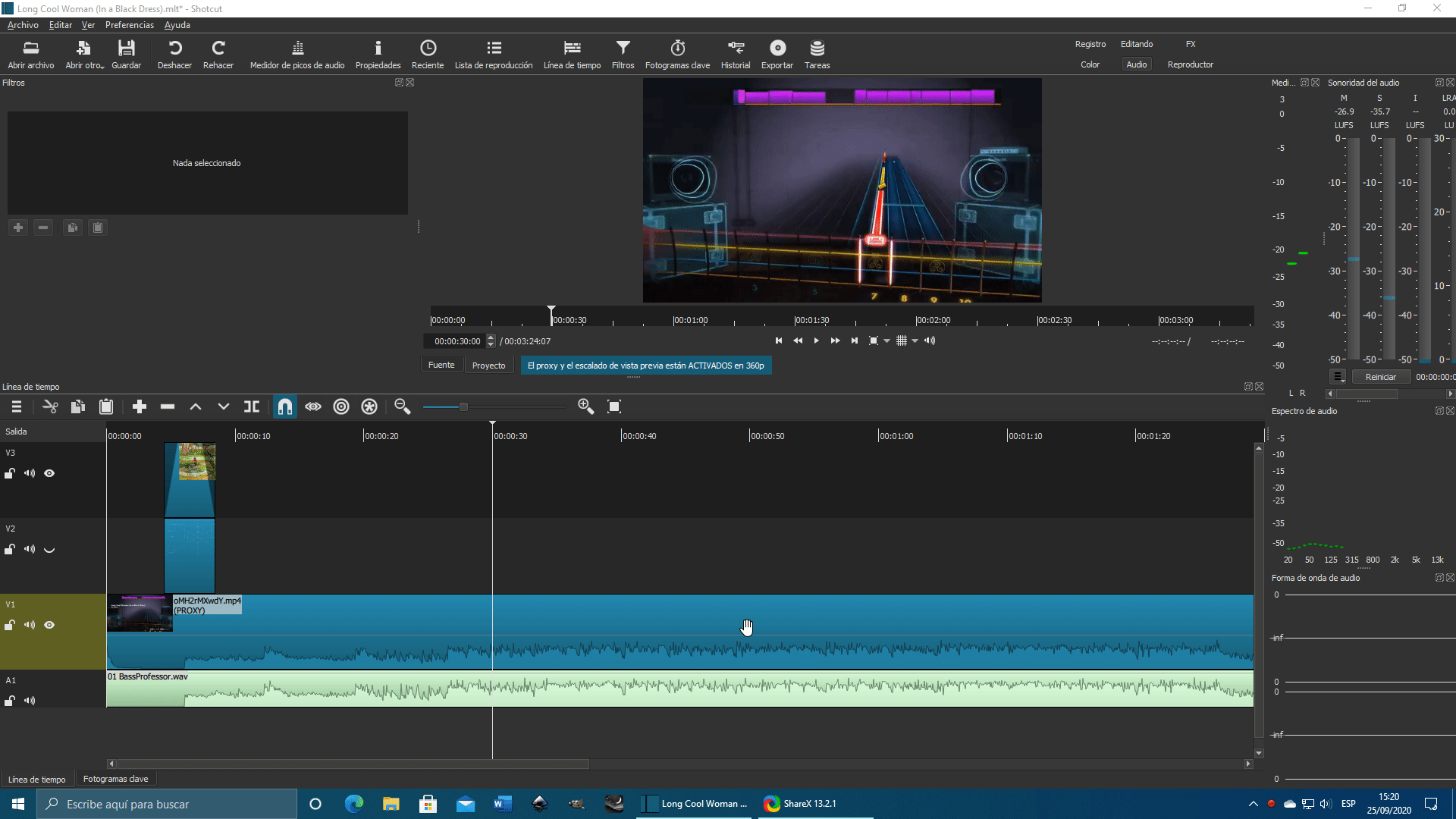Ripple delete with the minus button

(168, 406)
